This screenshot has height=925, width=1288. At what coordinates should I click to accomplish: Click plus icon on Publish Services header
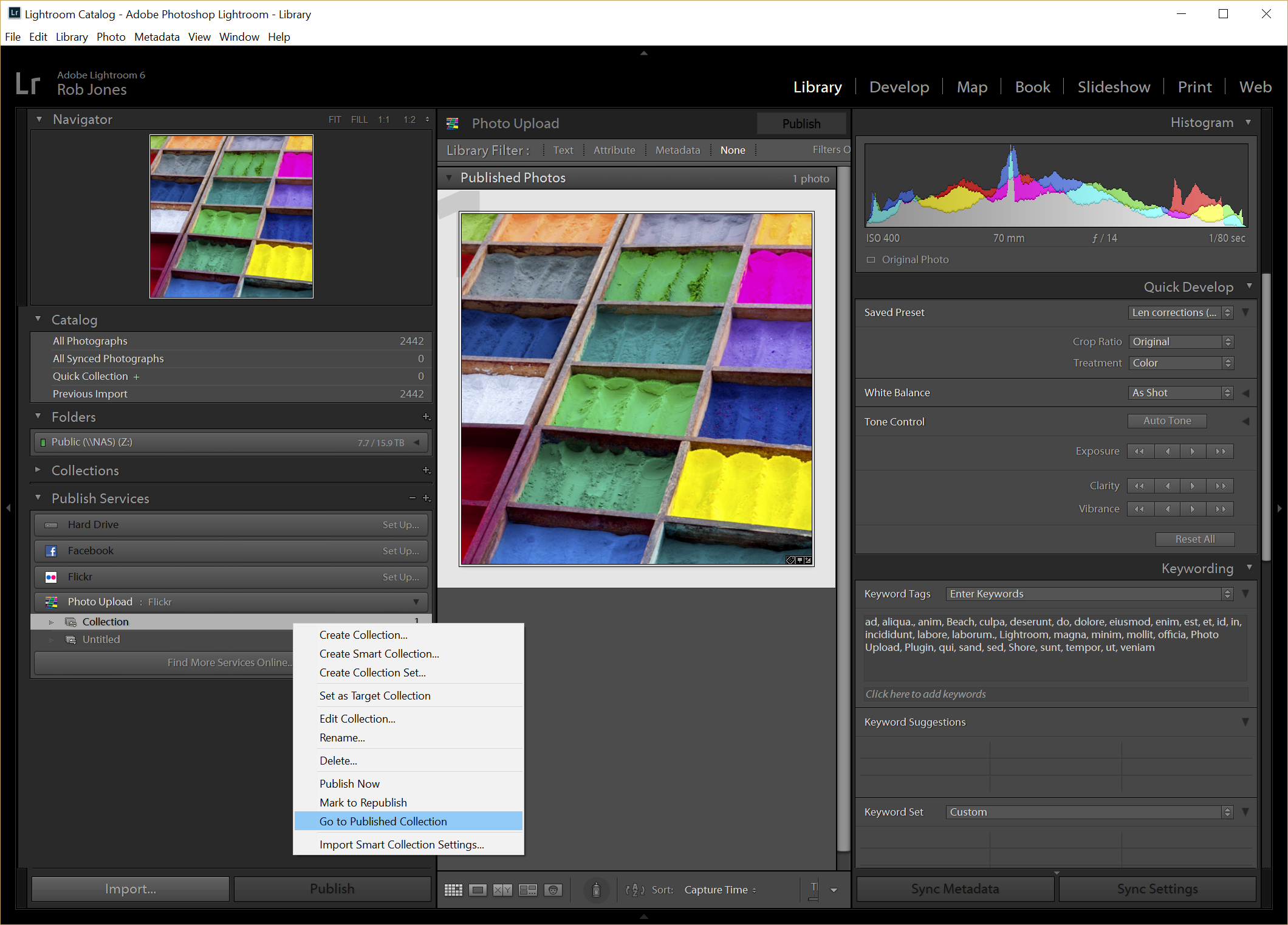[426, 498]
